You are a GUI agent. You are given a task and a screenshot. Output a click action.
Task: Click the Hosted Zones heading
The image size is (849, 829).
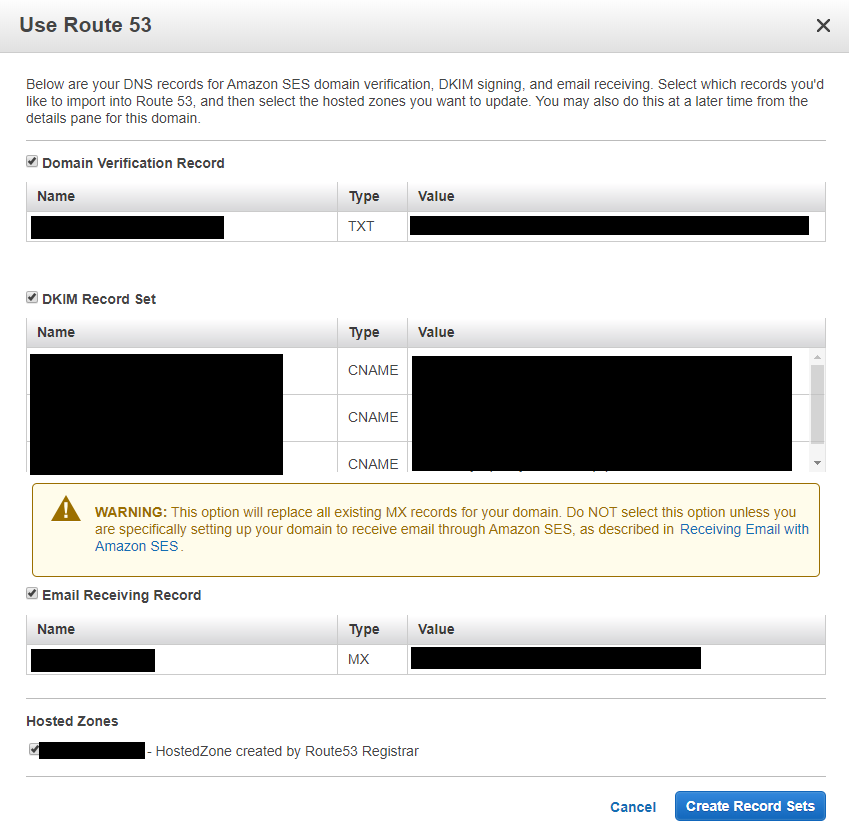72,721
